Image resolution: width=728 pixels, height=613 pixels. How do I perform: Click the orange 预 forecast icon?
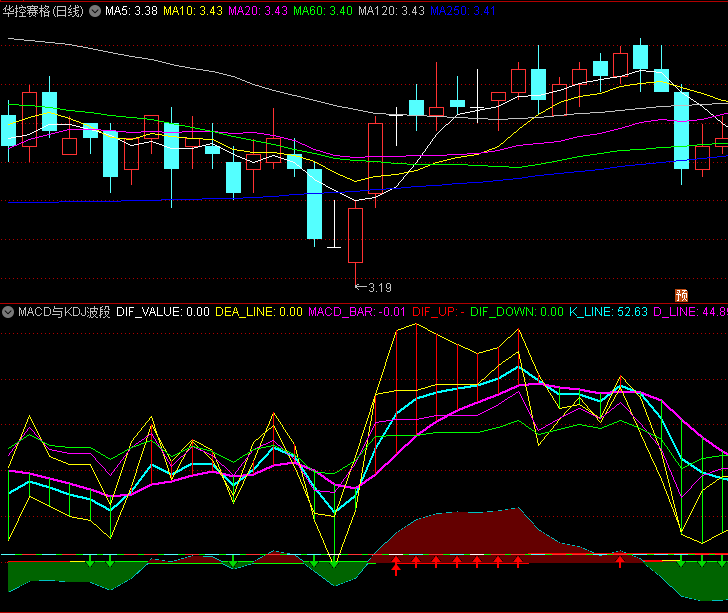(x=681, y=295)
